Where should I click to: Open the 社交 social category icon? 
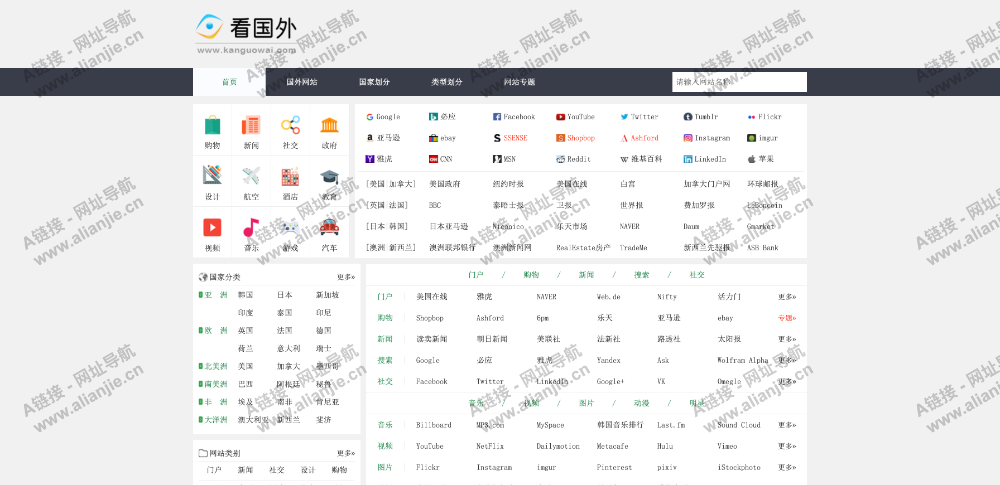pyautogui.click(x=290, y=125)
